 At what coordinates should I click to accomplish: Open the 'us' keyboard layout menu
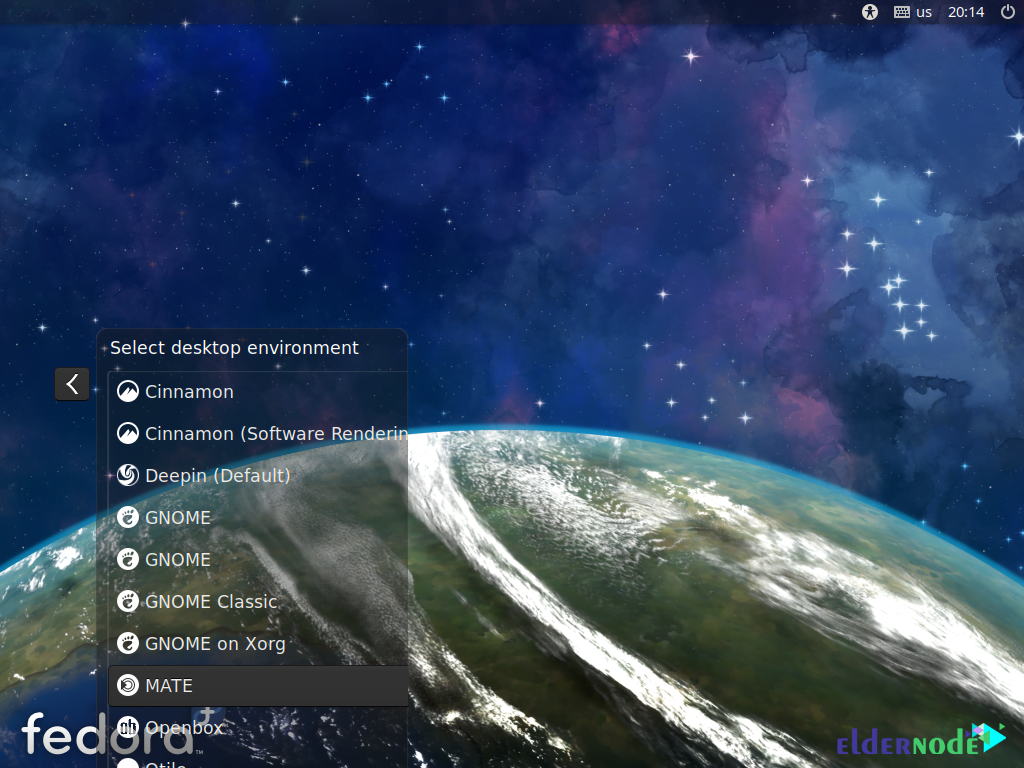(912, 12)
